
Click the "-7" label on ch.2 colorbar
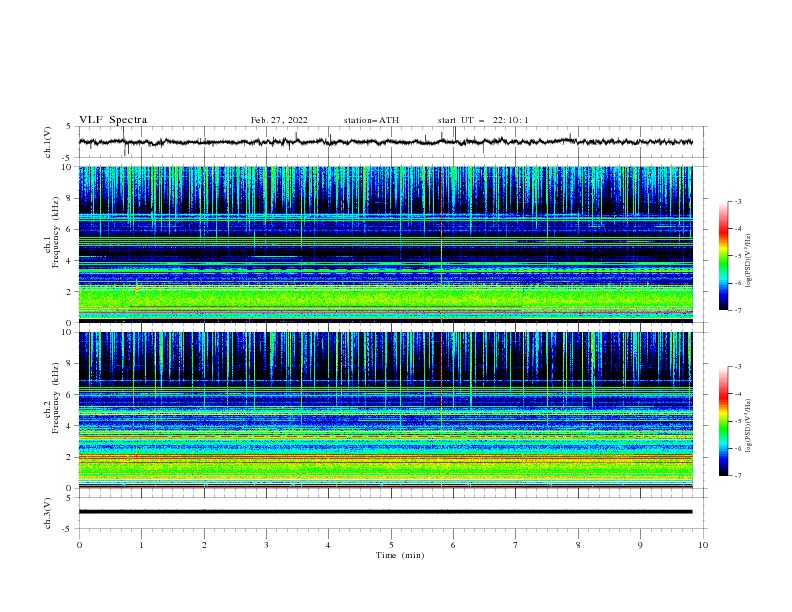coord(737,475)
